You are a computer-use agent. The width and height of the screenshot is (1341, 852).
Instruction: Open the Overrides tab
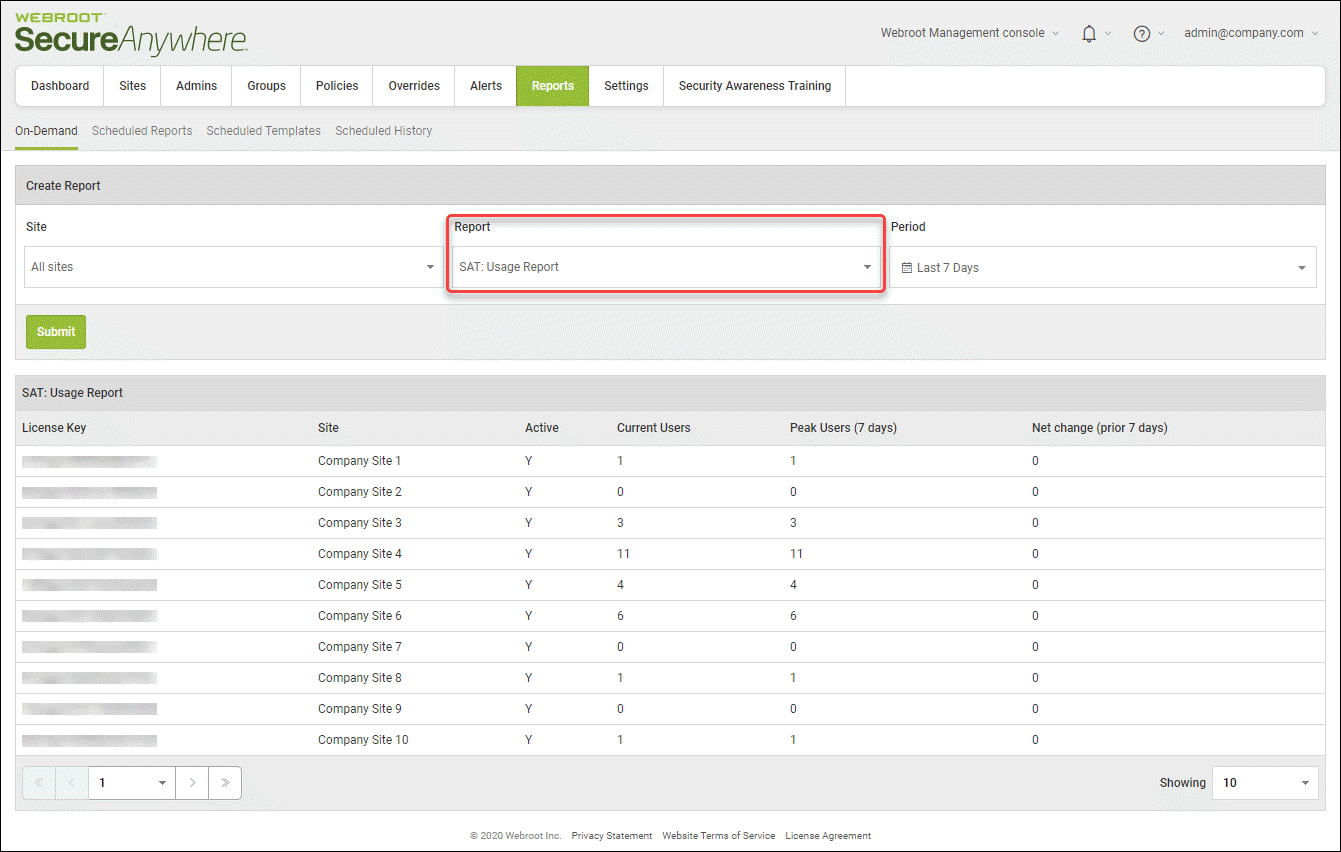click(x=414, y=86)
